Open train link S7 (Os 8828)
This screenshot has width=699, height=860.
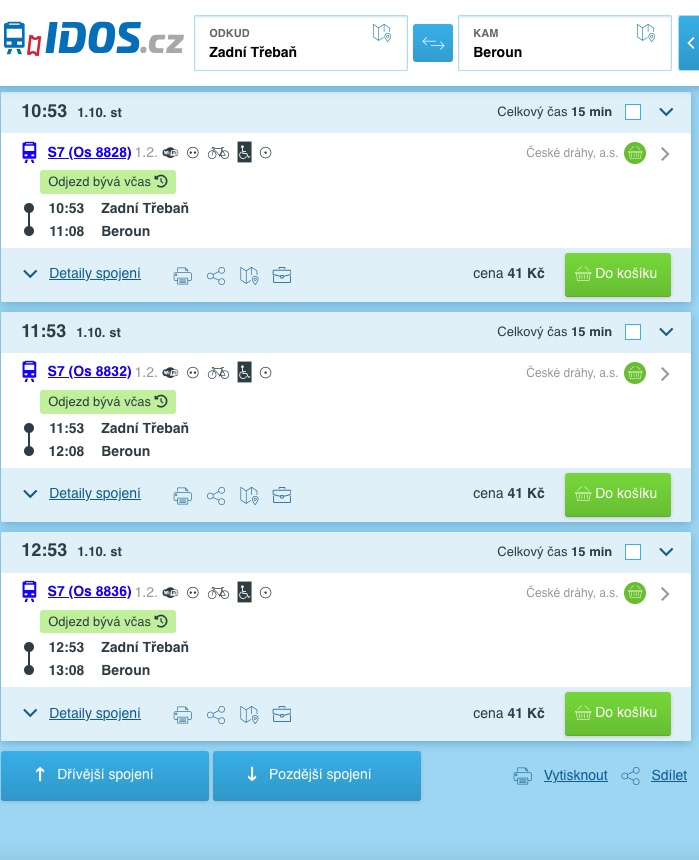[89, 152]
